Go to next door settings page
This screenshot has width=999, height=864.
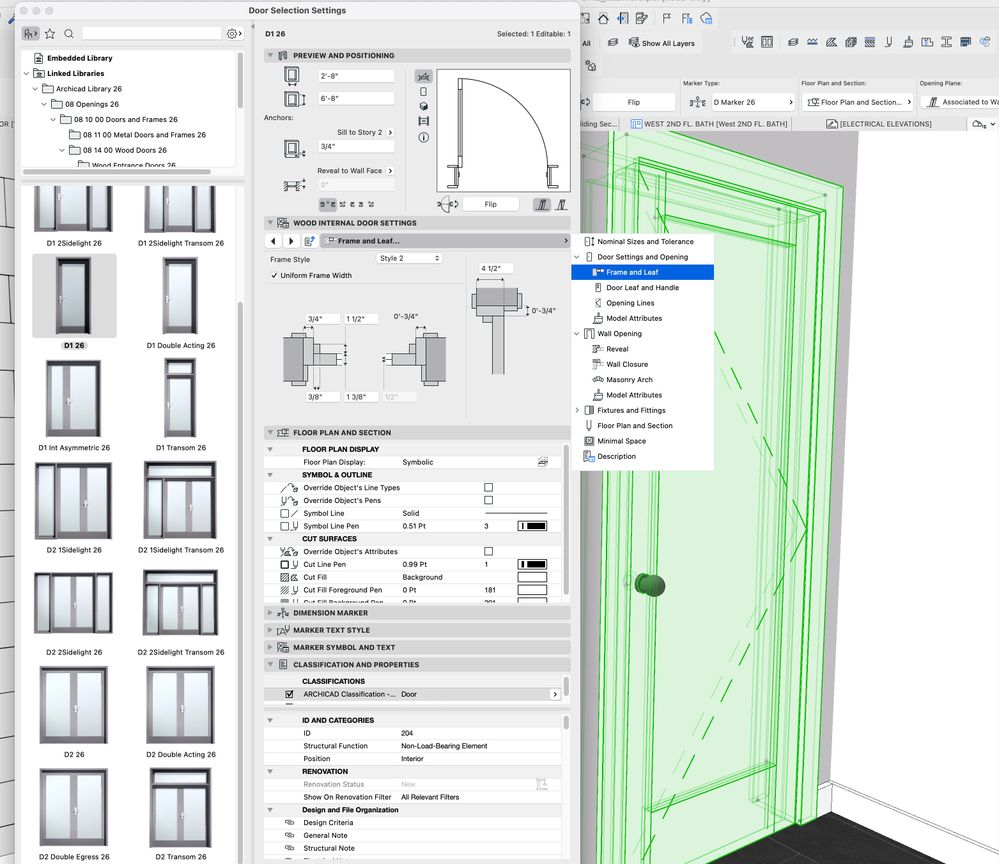pos(291,241)
